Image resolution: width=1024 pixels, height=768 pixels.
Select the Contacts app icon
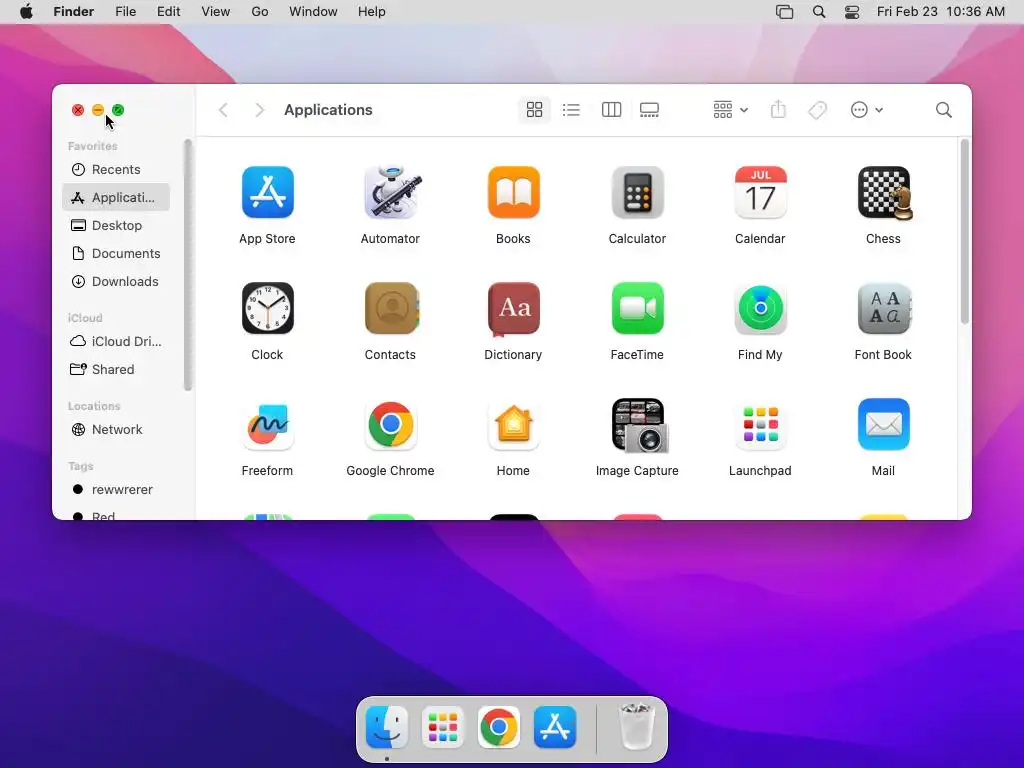pos(391,308)
